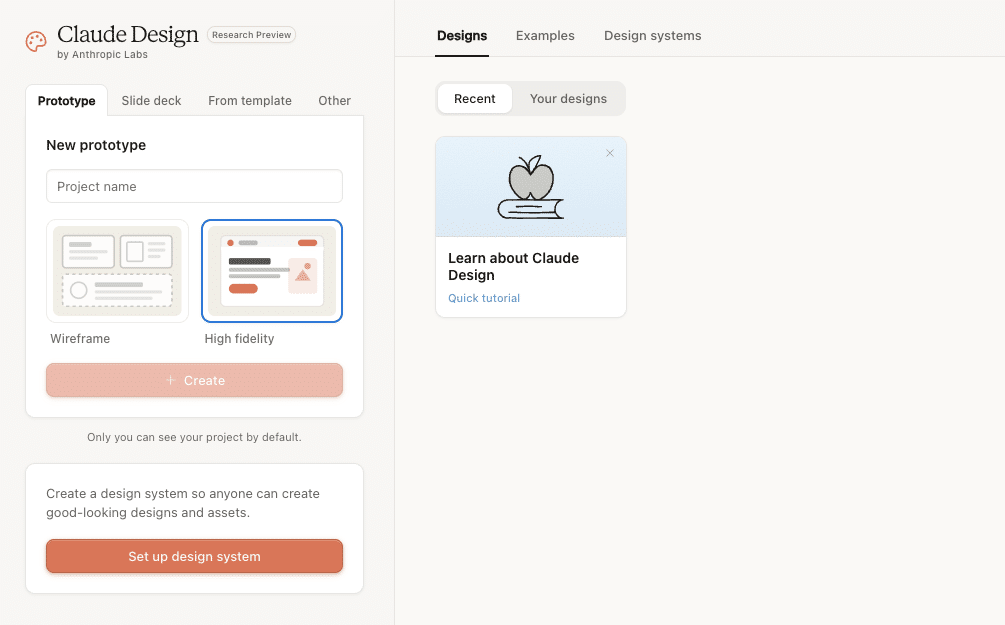Select the High fidelity prototype style
Image resolution: width=1005 pixels, height=625 pixels.
(272, 271)
